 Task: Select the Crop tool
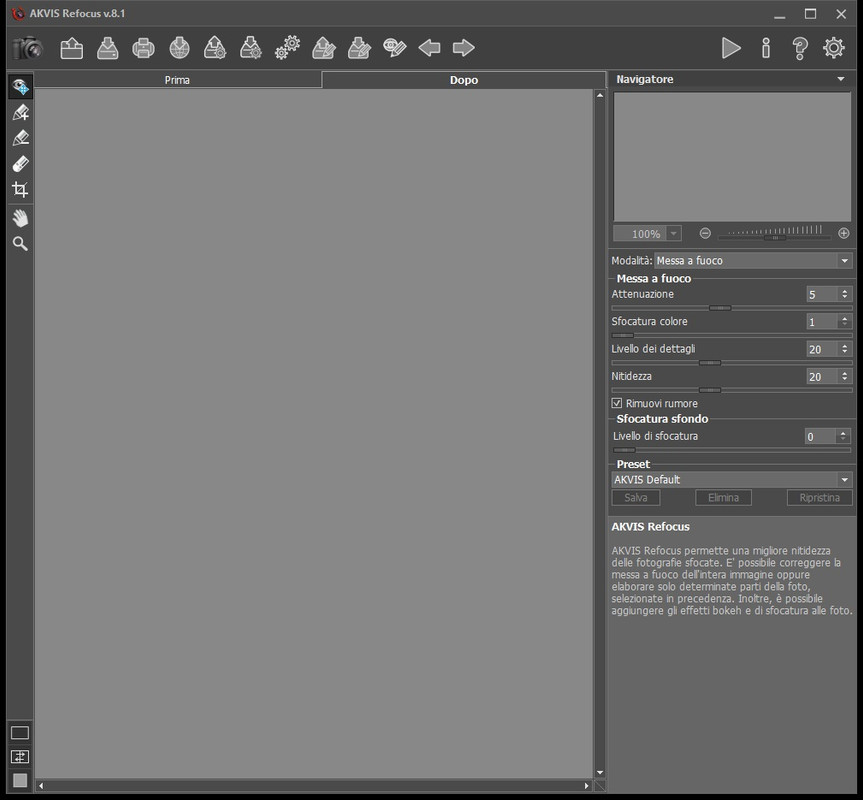tap(20, 189)
